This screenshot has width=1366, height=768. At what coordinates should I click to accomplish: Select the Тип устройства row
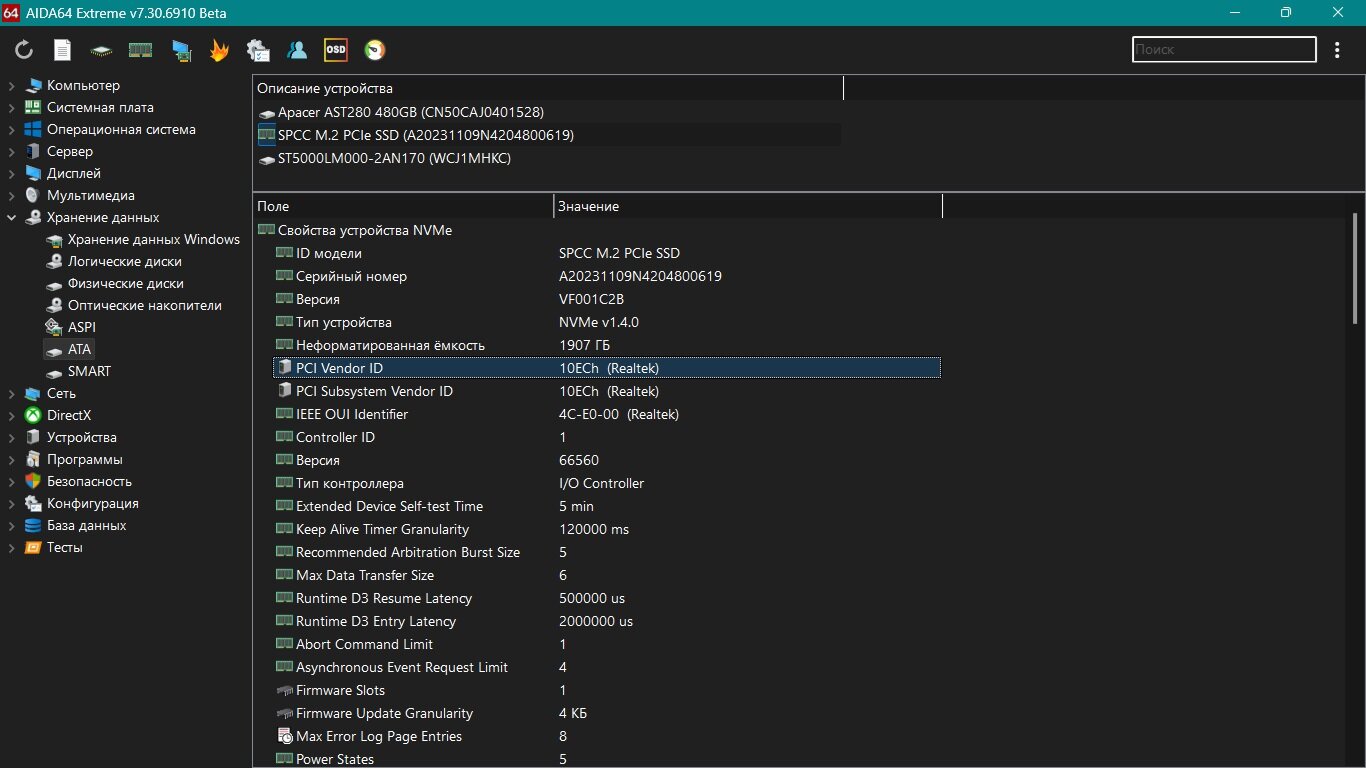(607, 323)
